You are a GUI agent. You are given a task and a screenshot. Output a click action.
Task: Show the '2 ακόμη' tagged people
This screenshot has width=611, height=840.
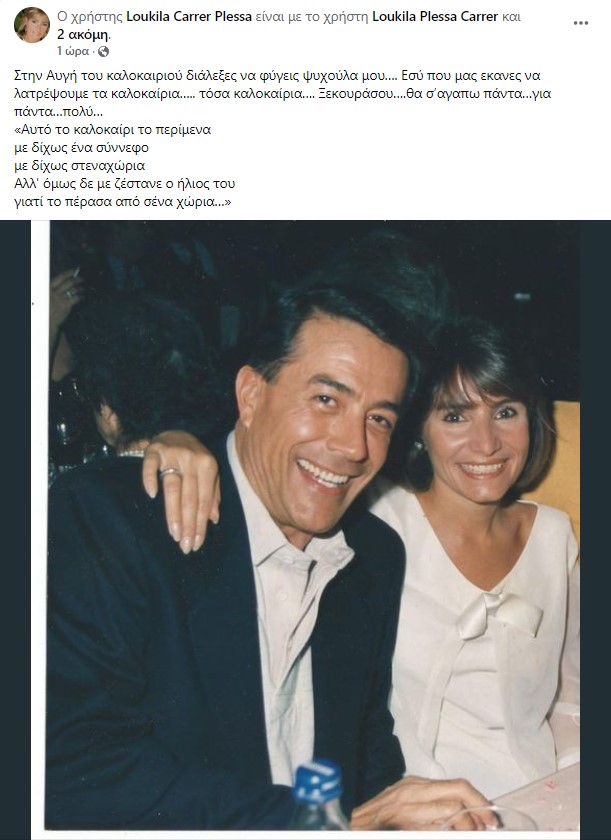(x=83, y=35)
